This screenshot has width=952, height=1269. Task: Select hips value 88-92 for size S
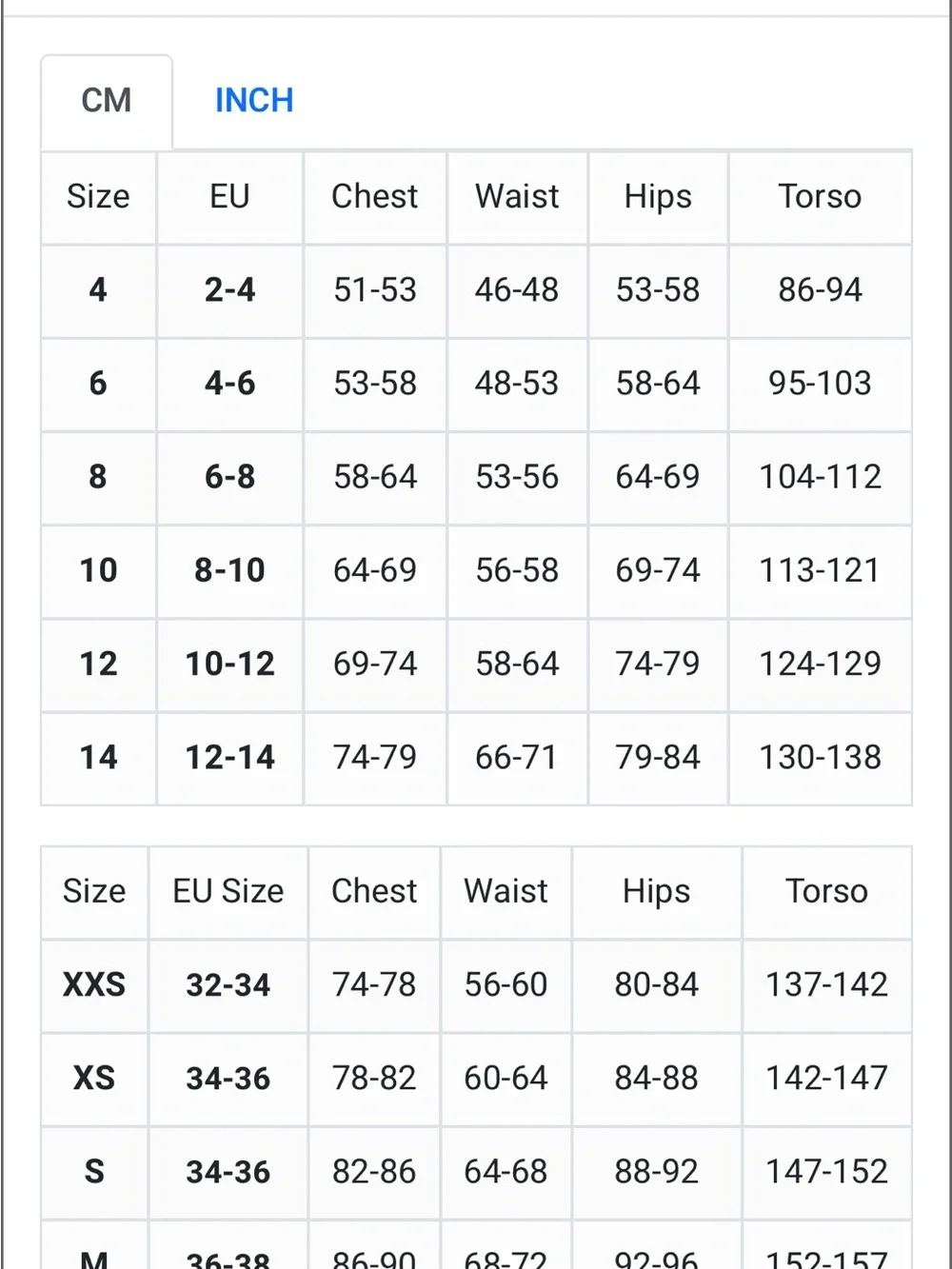(x=657, y=1171)
